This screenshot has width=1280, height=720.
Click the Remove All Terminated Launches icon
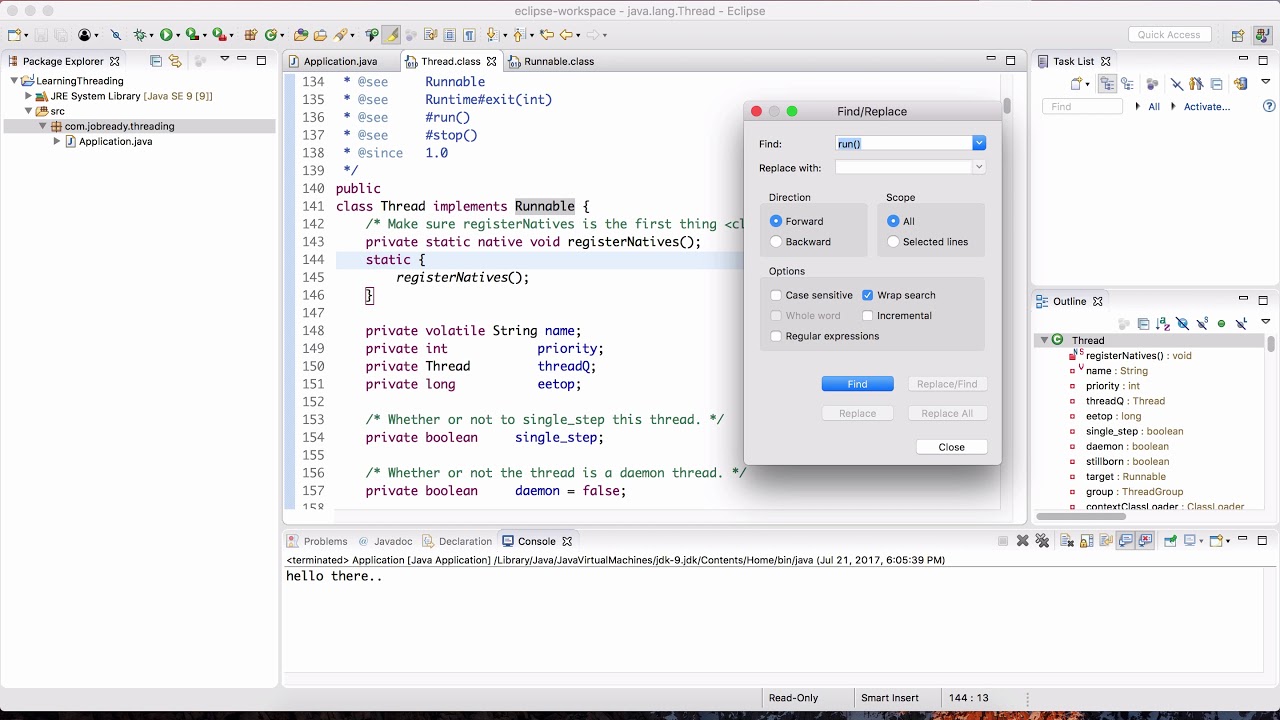tap(1042, 540)
